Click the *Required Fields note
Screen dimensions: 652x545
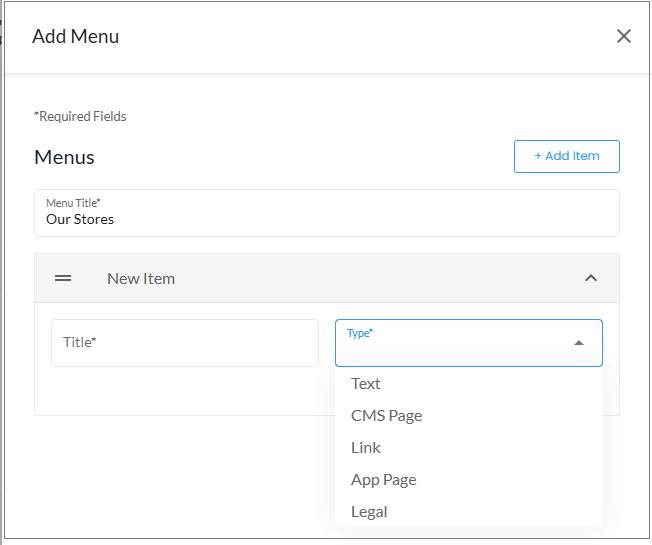point(80,116)
